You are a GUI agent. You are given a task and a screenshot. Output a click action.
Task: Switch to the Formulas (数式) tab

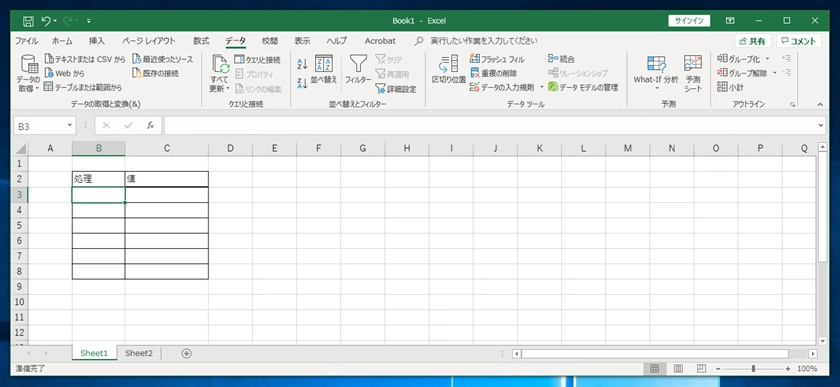[x=201, y=41]
